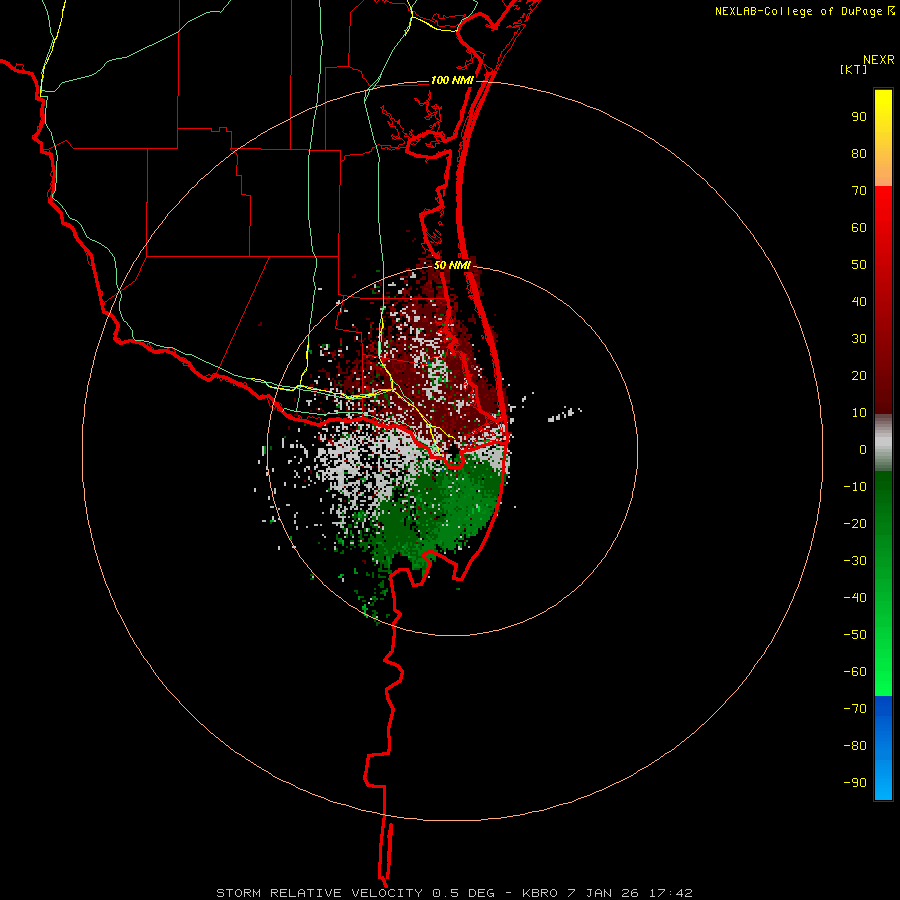
Task: Click the [KT] units label
Action: 854,69
